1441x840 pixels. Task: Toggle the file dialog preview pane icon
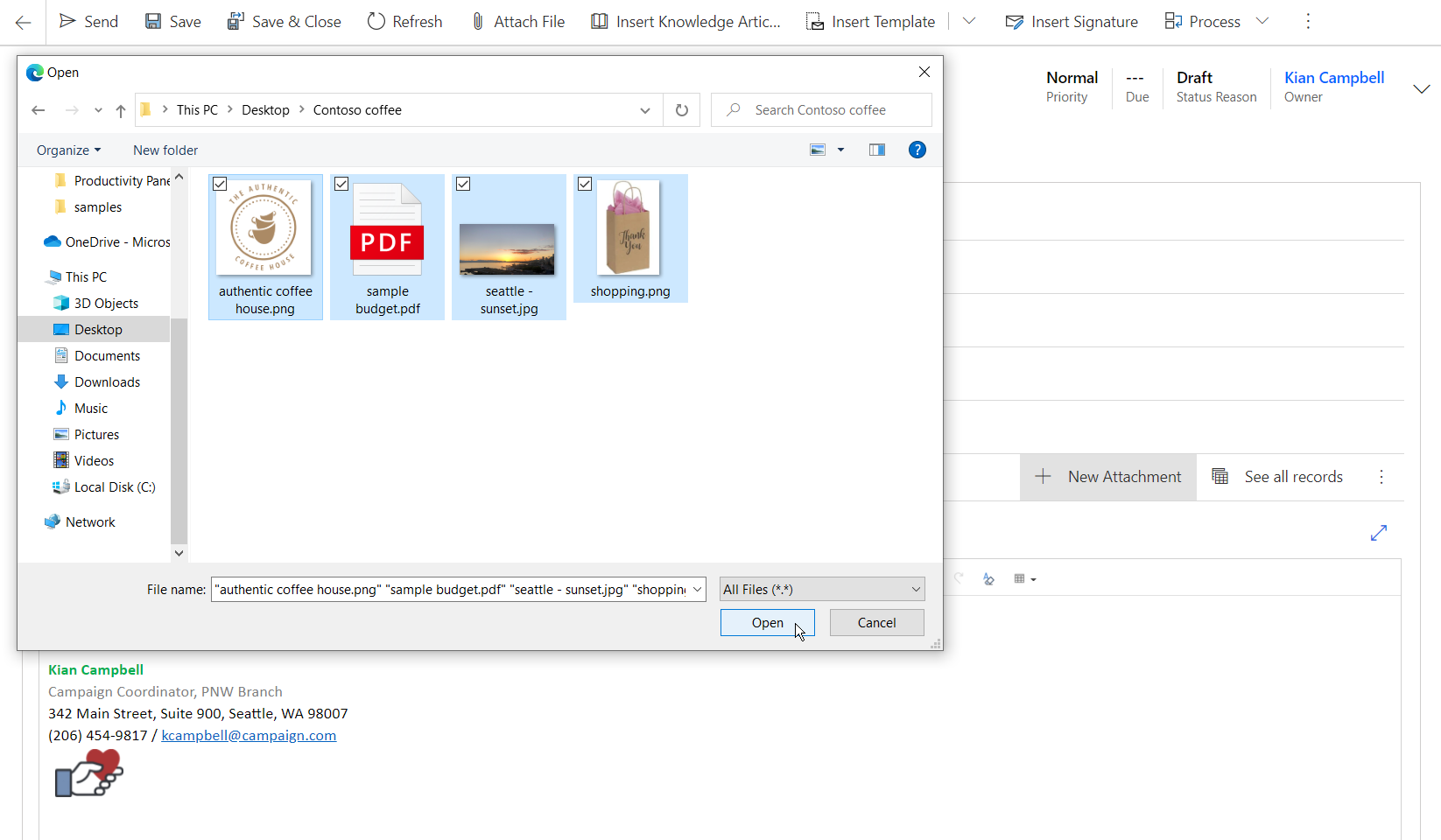pos(876,150)
